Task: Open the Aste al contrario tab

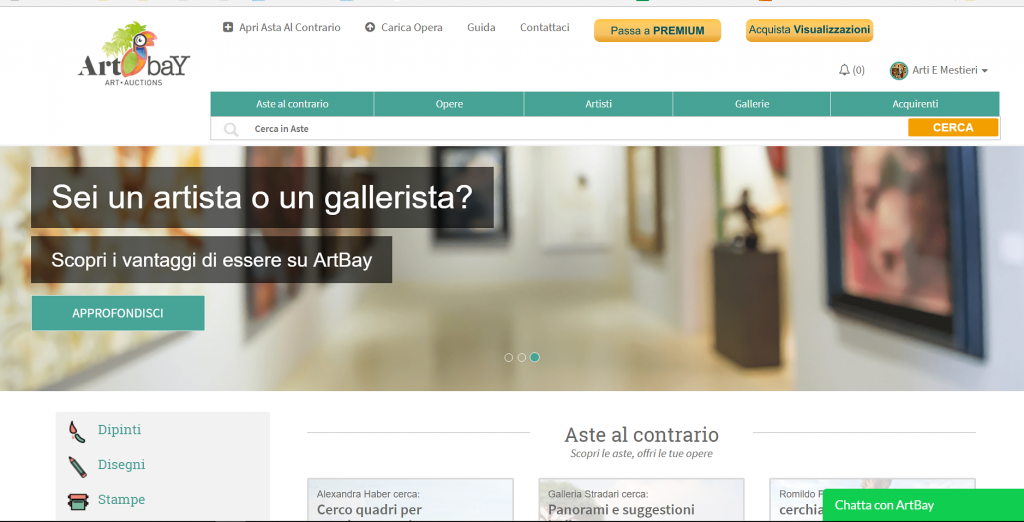Action: 292,104
